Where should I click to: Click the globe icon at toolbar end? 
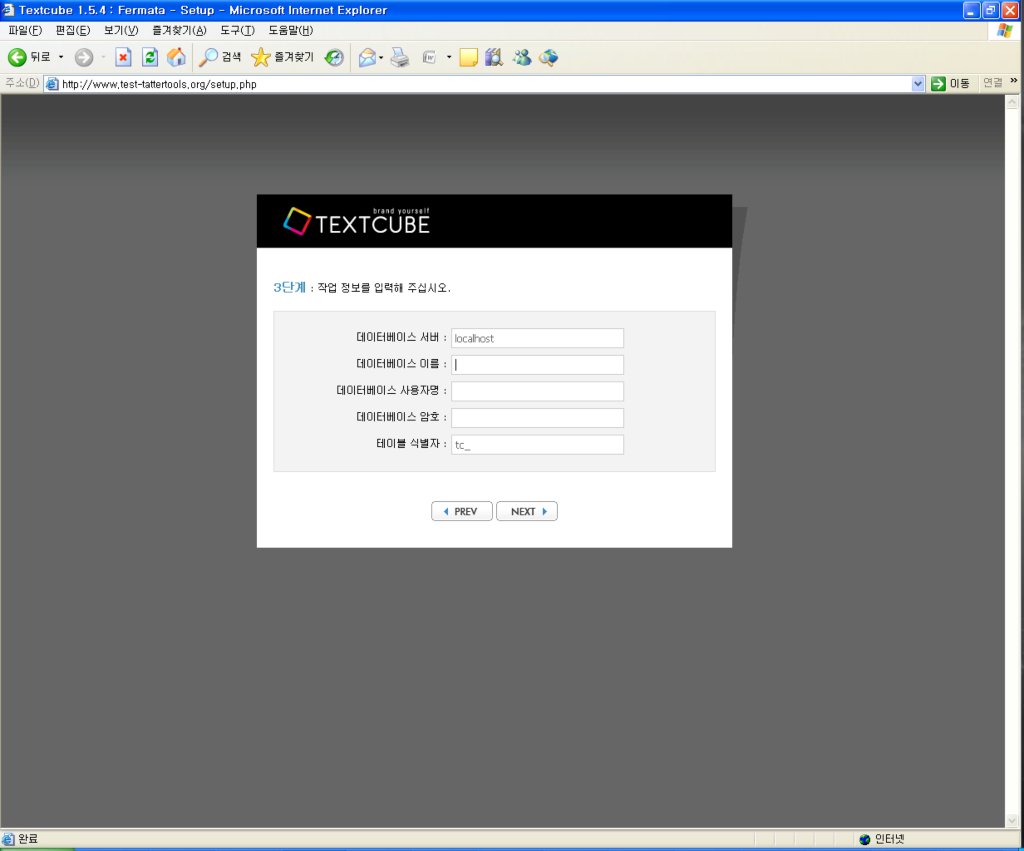pos(549,57)
